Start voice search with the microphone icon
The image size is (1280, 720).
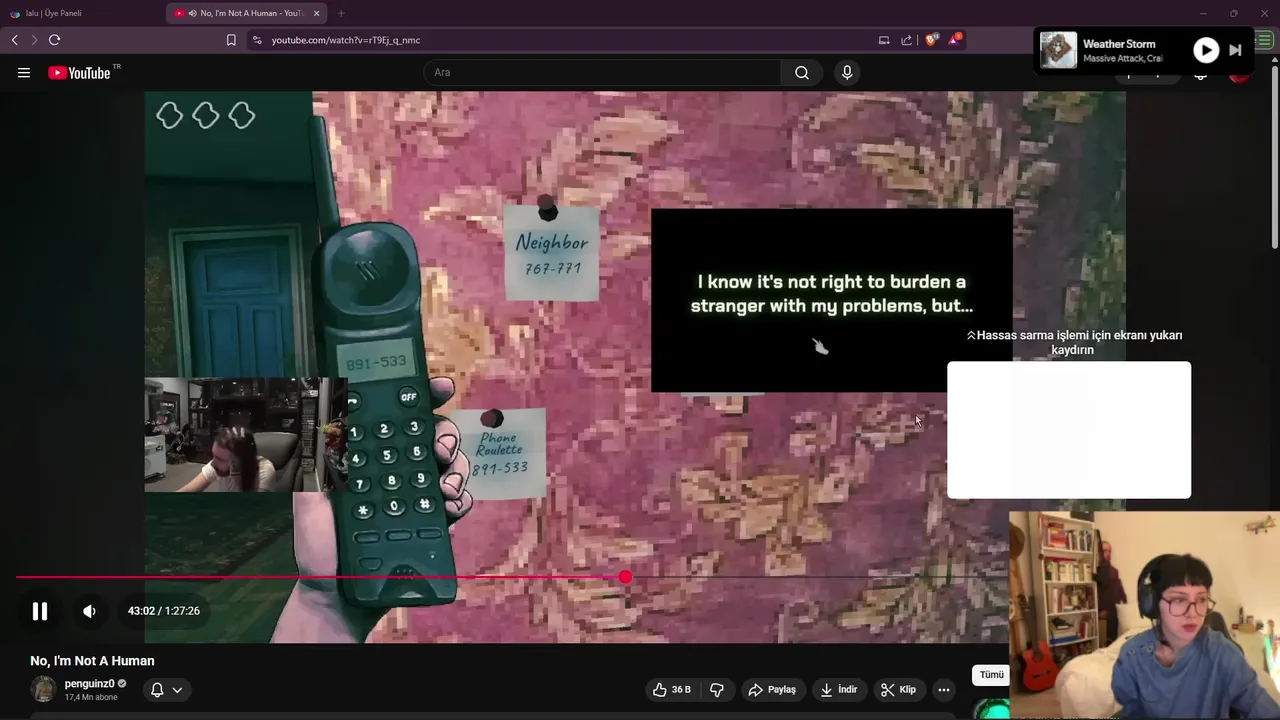pos(847,72)
